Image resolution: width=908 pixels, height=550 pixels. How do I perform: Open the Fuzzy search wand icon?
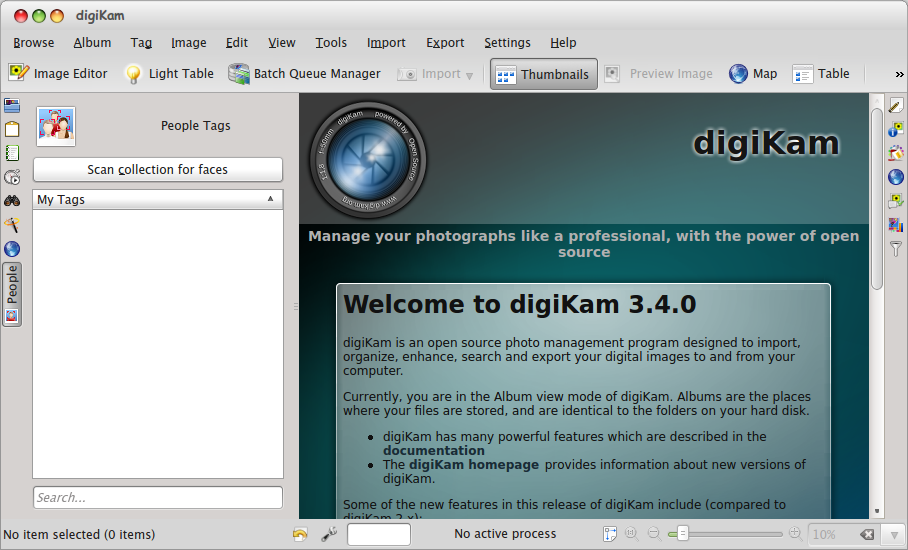pyautogui.click(x=12, y=225)
